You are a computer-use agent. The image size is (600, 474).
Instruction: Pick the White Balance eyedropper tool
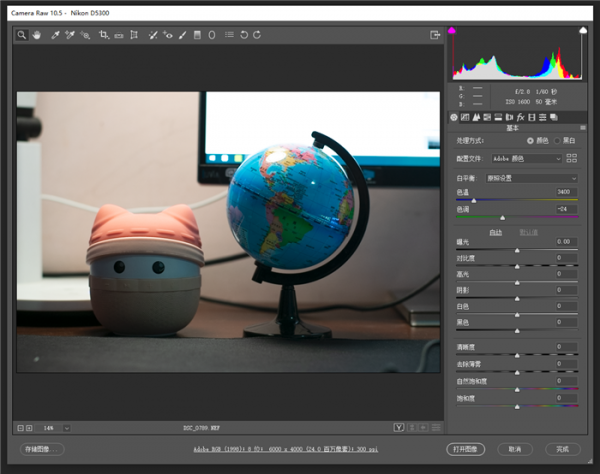[x=54, y=35]
